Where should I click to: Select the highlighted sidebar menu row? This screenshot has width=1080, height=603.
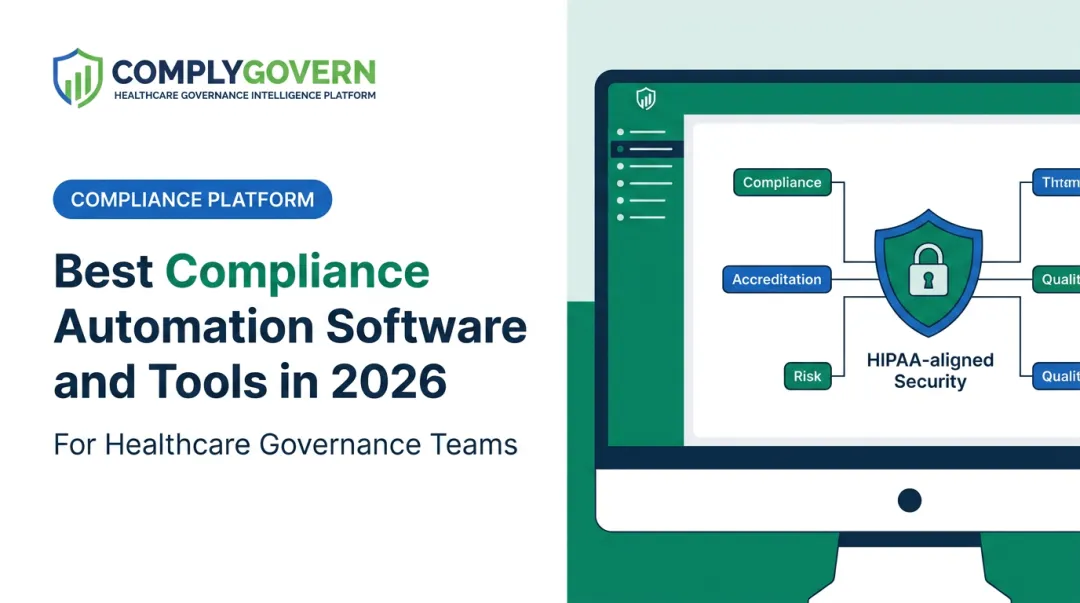(x=647, y=149)
